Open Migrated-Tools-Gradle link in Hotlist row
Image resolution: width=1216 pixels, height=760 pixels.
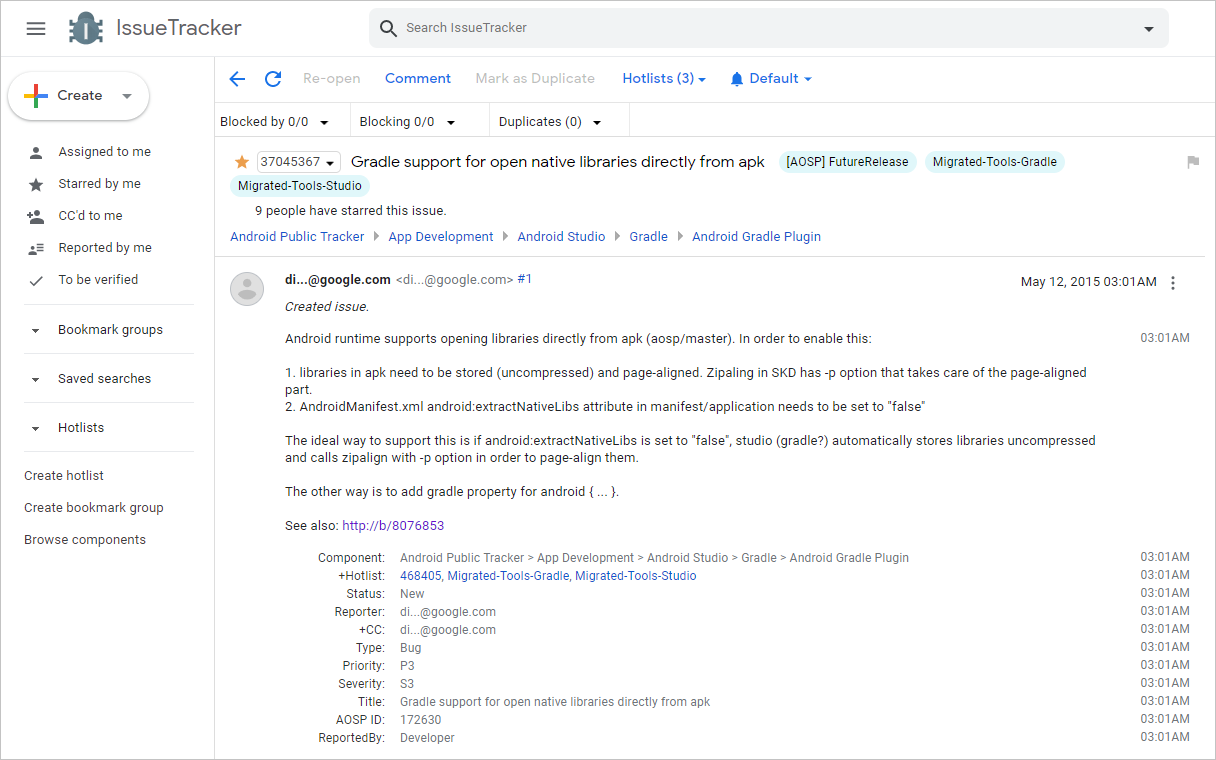(x=508, y=576)
